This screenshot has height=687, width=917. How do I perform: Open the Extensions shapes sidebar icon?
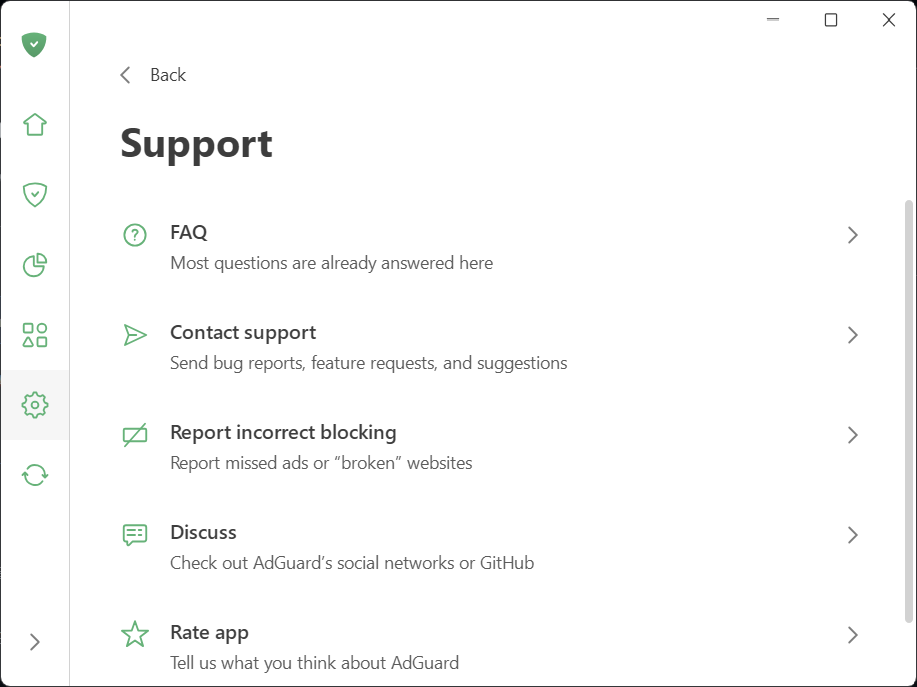tap(35, 335)
